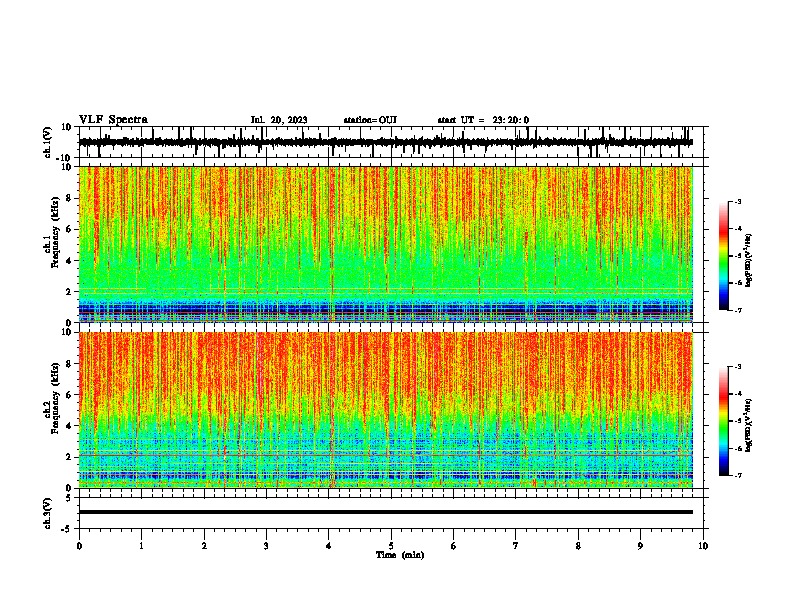Click the "station=OUJ" header label
Screen dimensions: 792x612
[370, 120]
